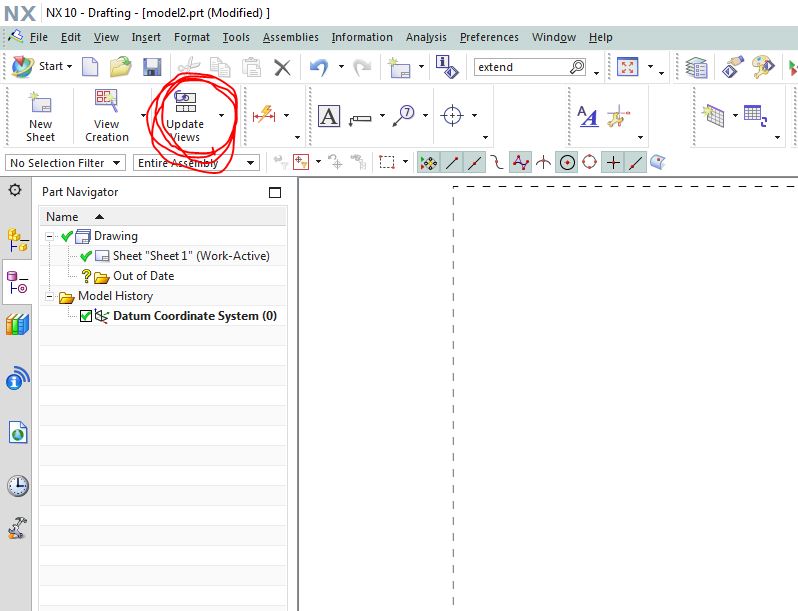This screenshot has width=798, height=611.
Task: Click the New file icon
Action: [90, 67]
